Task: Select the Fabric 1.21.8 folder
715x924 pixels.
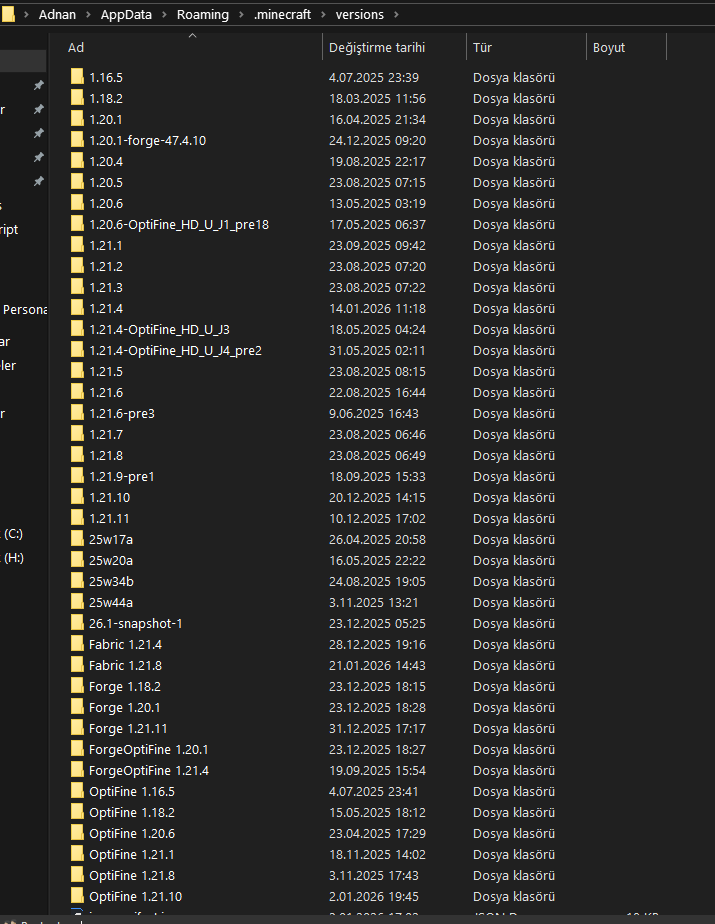Action: pos(125,665)
